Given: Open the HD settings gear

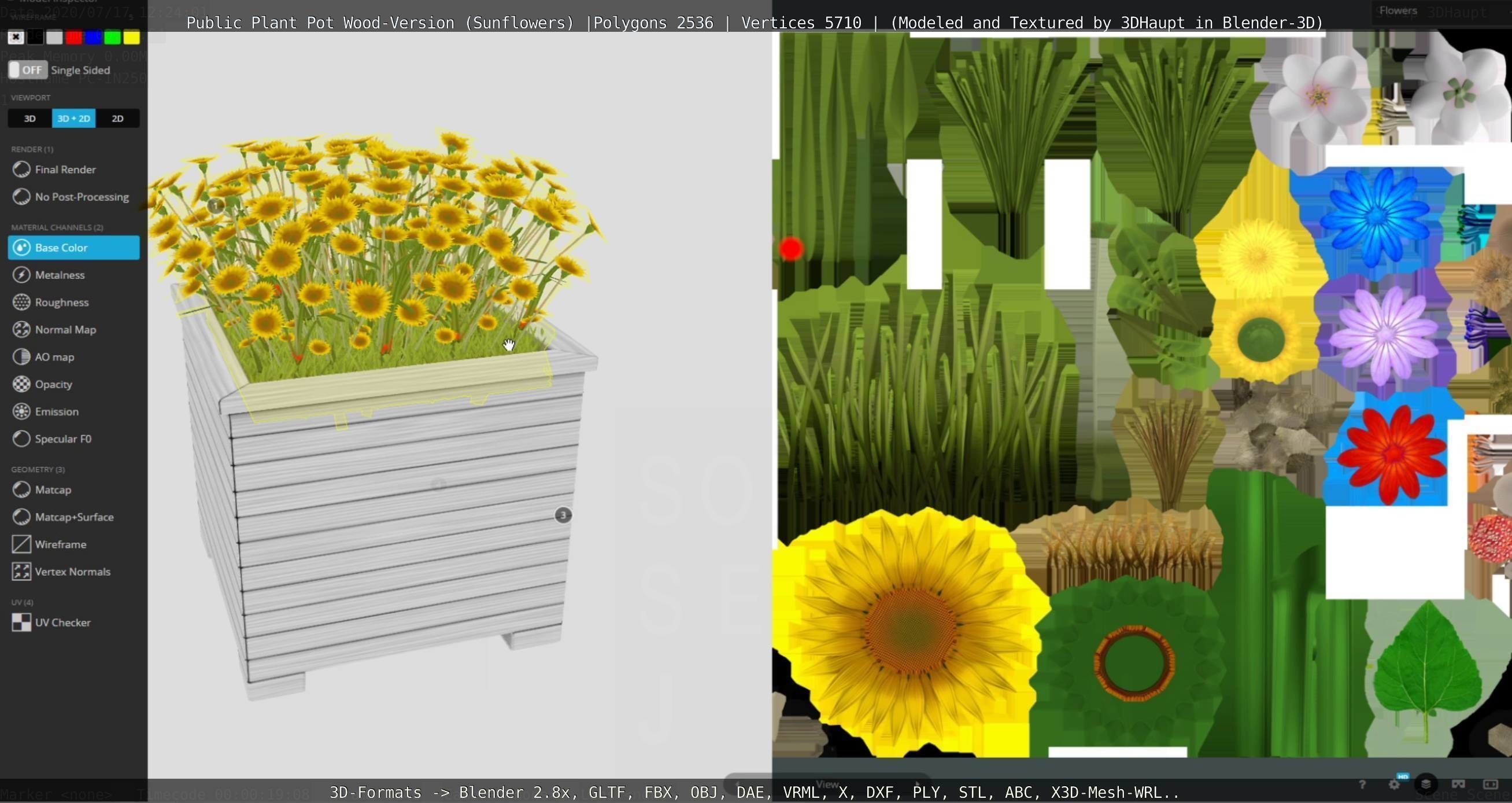Looking at the screenshot, I should point(1395,784).
